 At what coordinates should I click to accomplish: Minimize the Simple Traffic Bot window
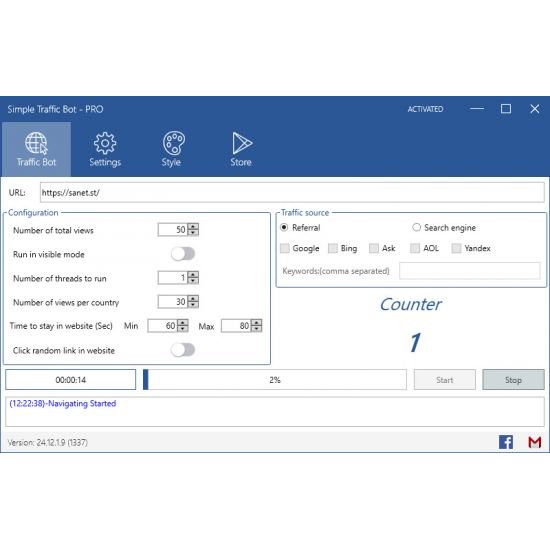477,109
